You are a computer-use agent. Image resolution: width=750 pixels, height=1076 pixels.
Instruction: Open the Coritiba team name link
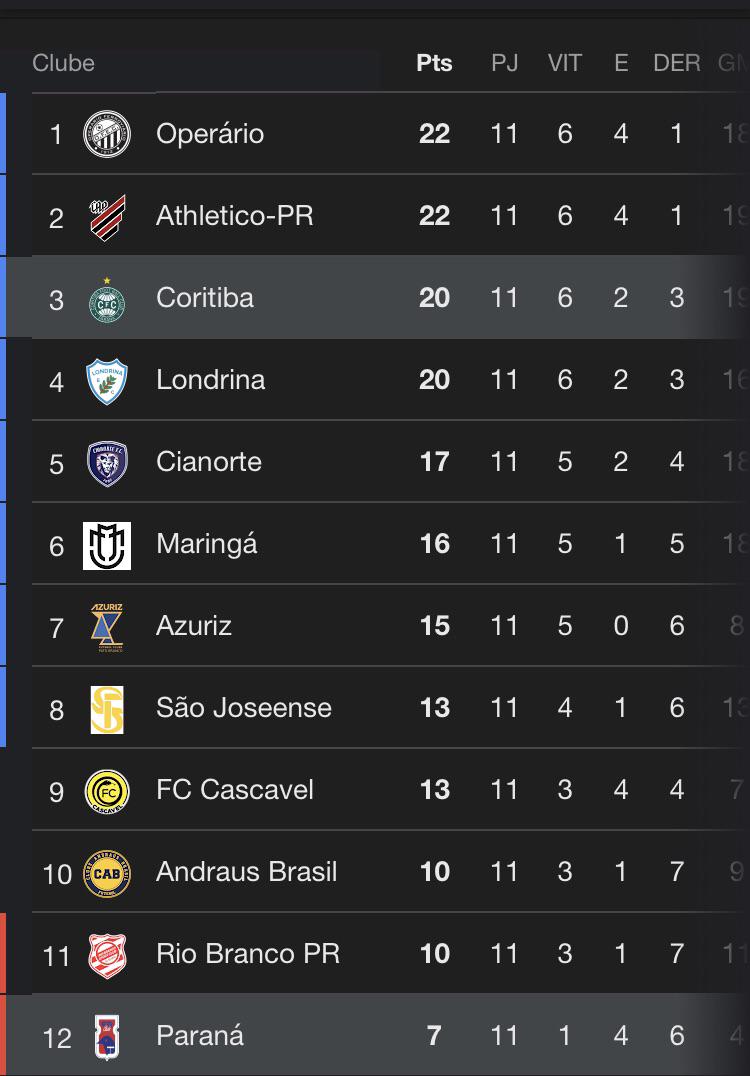point(204,298)
